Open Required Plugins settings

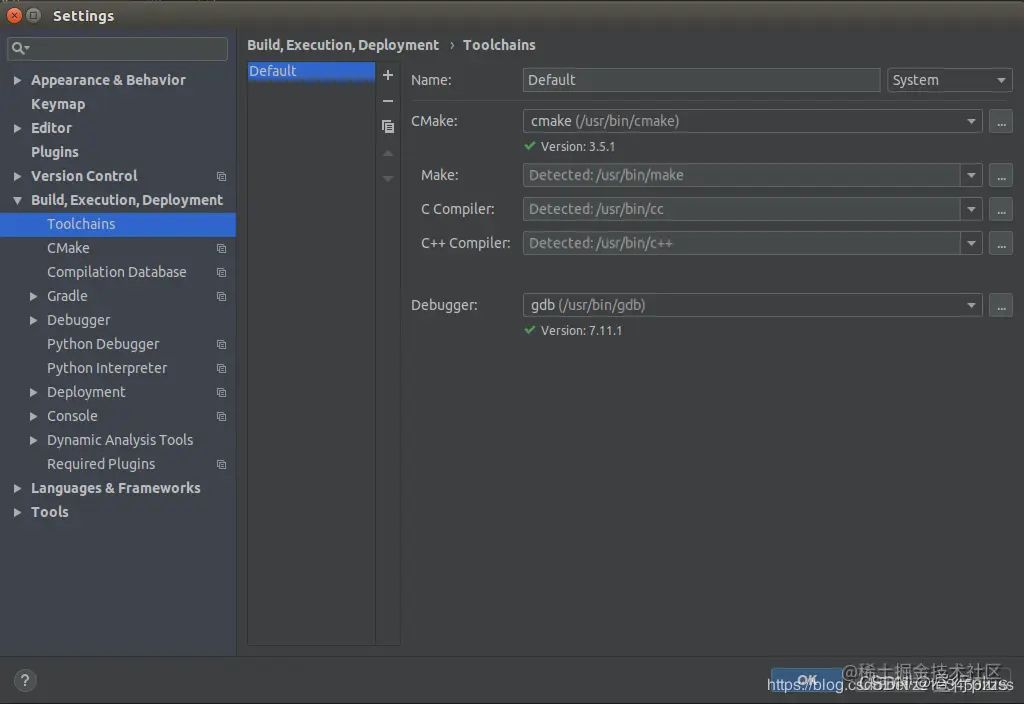click(x=101, y=464)
